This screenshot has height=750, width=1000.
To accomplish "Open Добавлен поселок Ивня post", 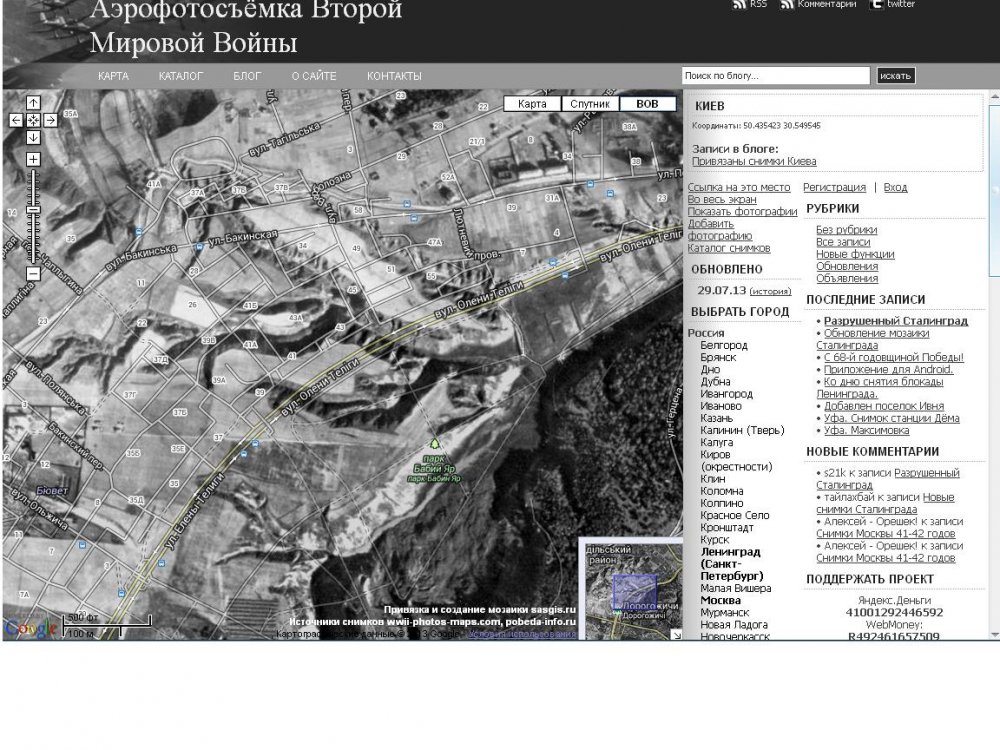I will (884, 406).
